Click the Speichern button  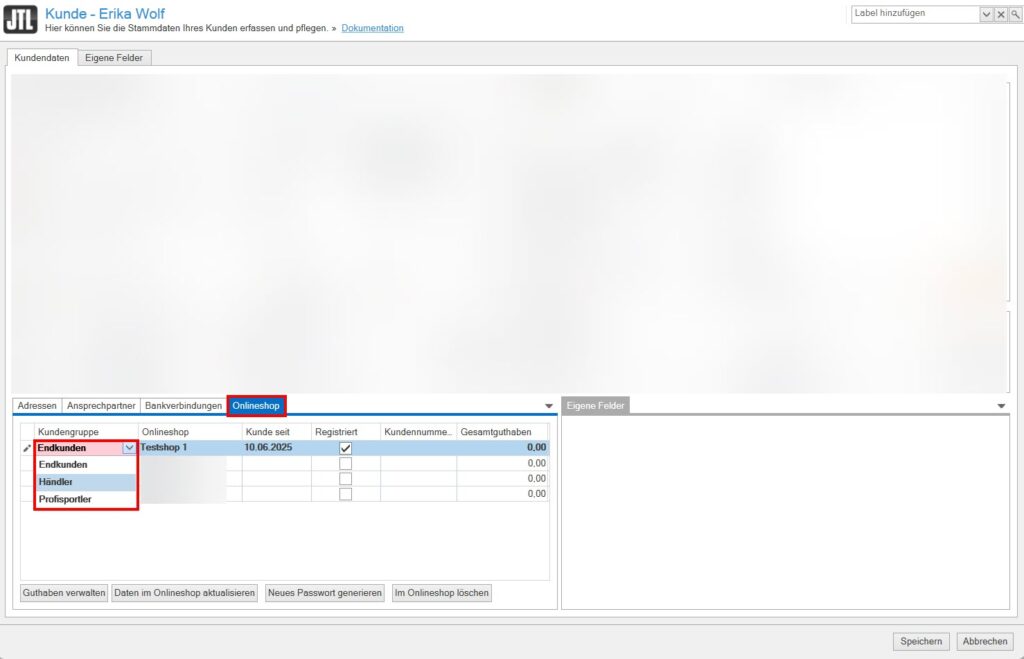click(x=920, y=642)
